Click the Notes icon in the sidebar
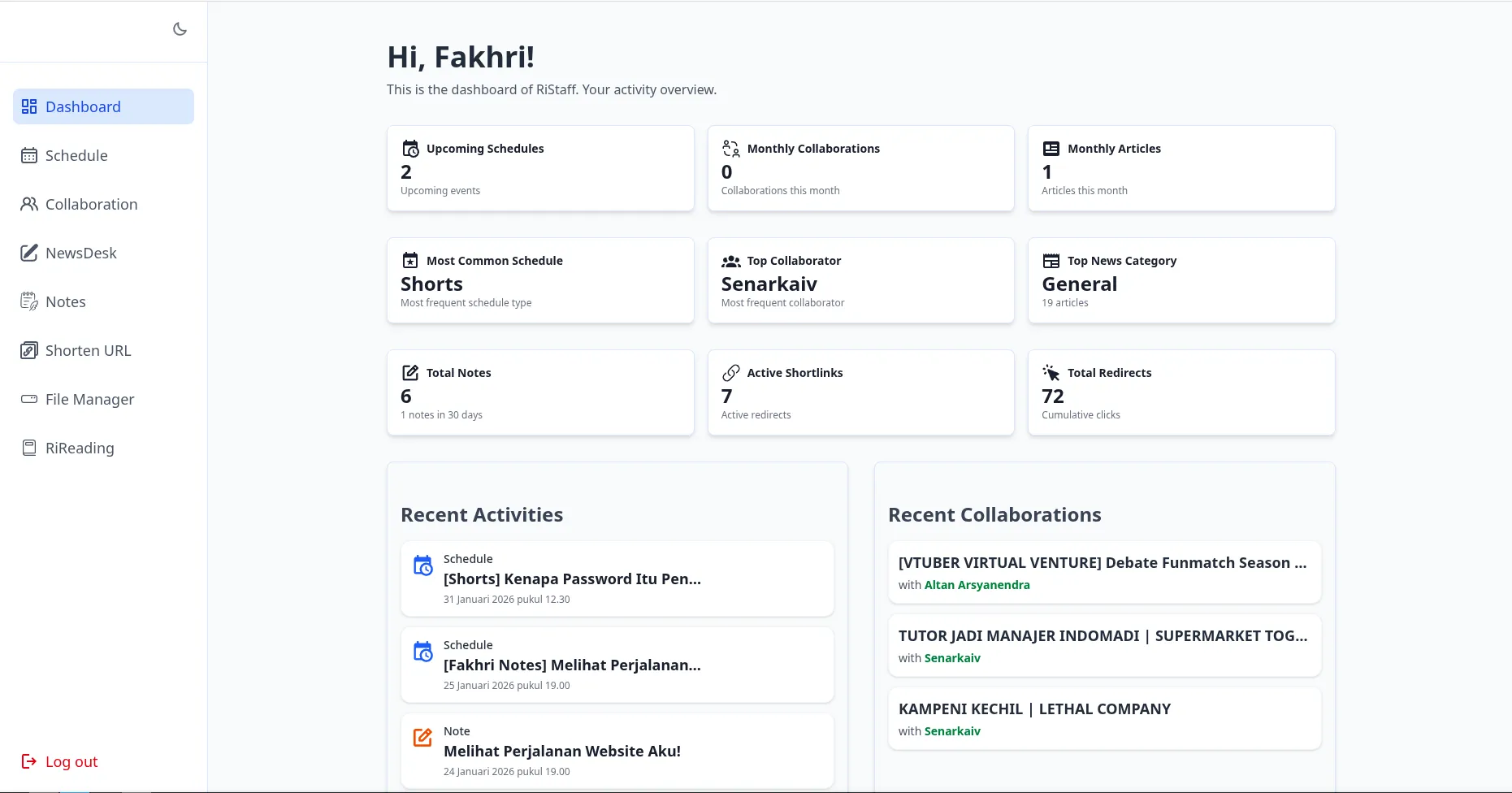 click(29, 301)
